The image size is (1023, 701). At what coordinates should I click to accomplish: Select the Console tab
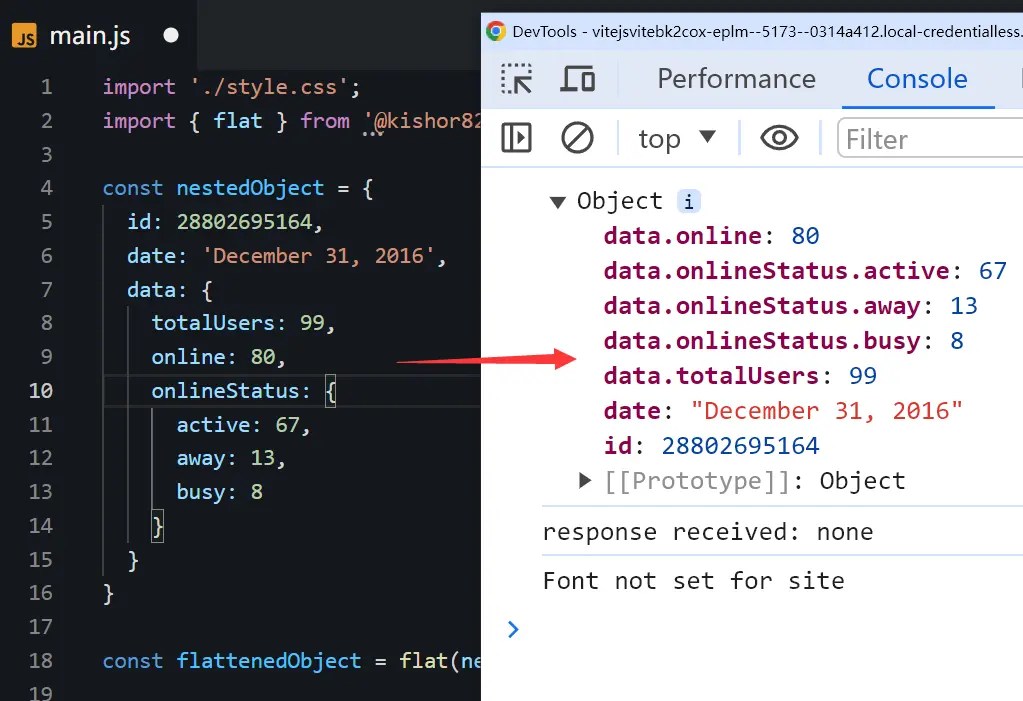pos(917,78)
